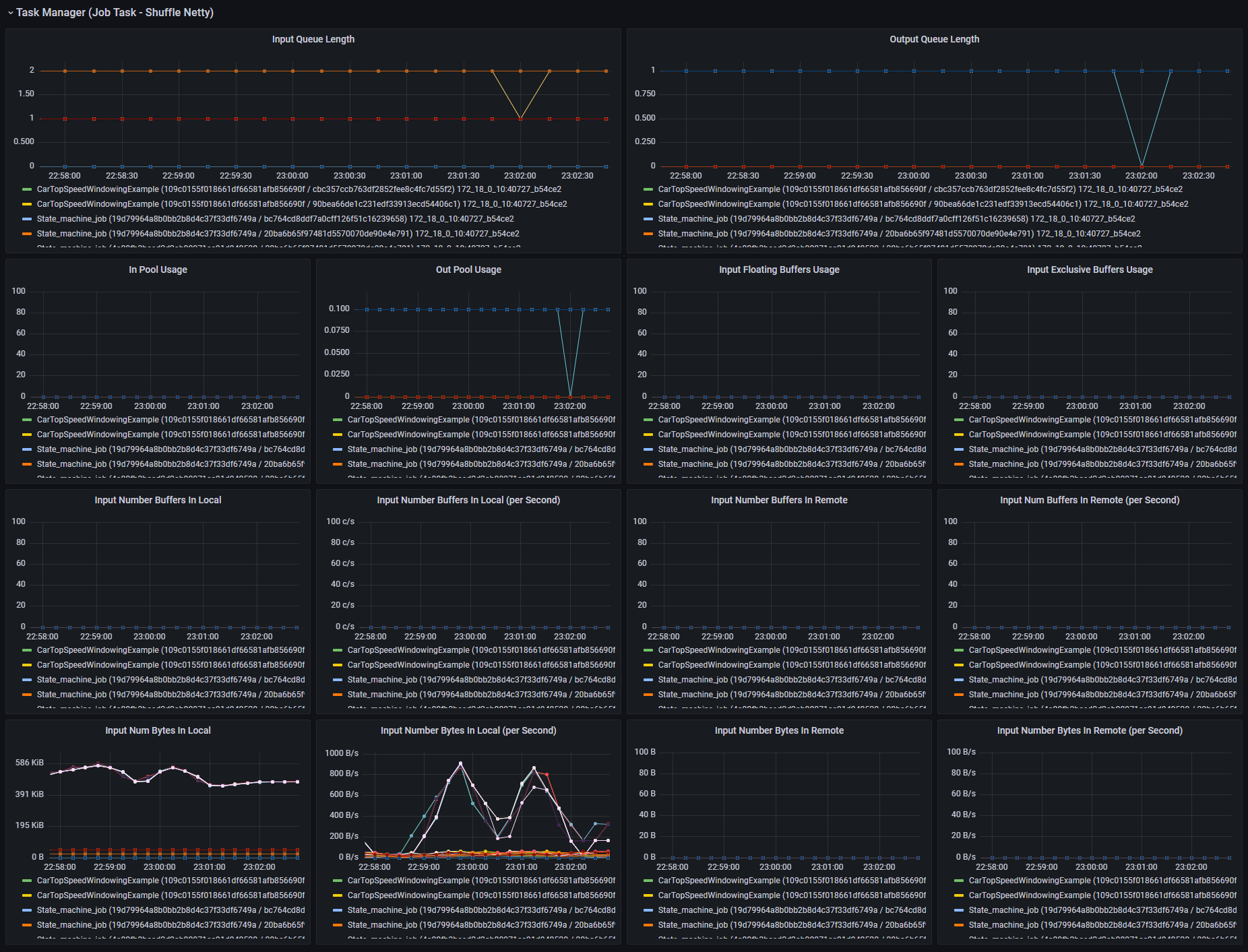Open the In Pool Usage panel title menu

[x=158, y=269]
